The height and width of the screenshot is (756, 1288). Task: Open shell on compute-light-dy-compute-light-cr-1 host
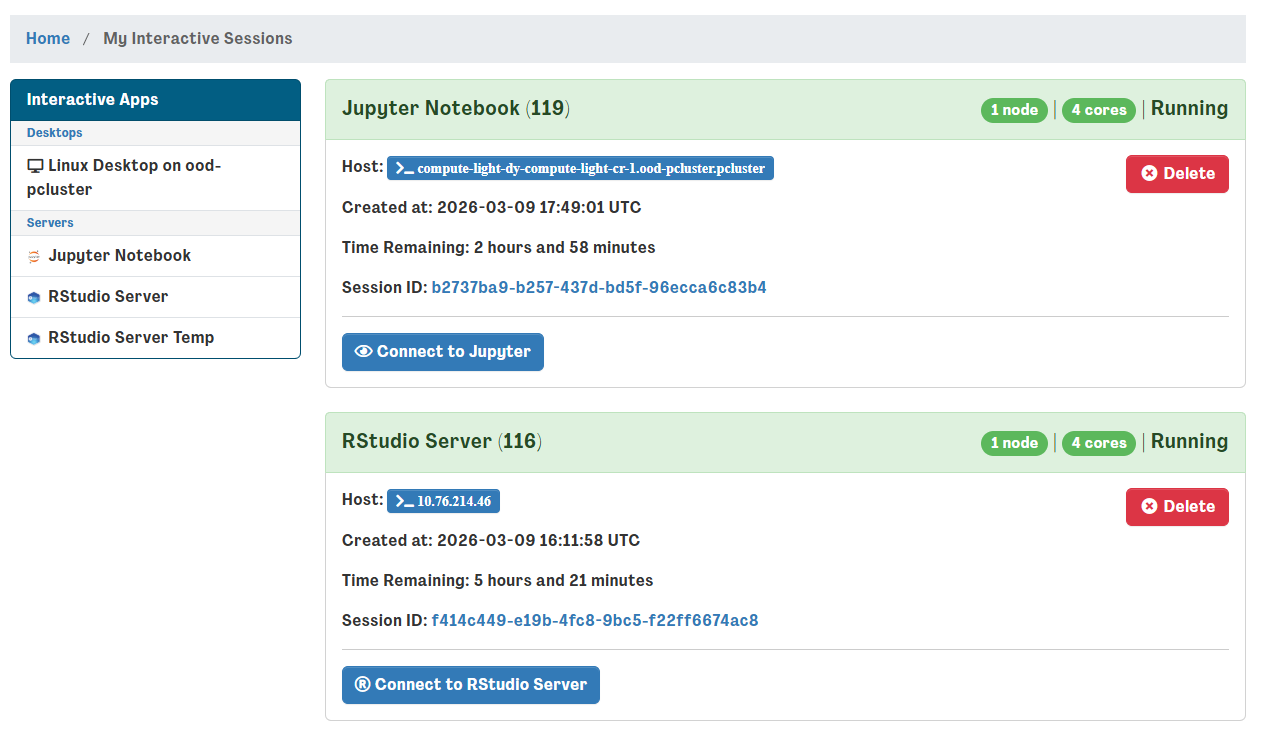tap(580, 168)
